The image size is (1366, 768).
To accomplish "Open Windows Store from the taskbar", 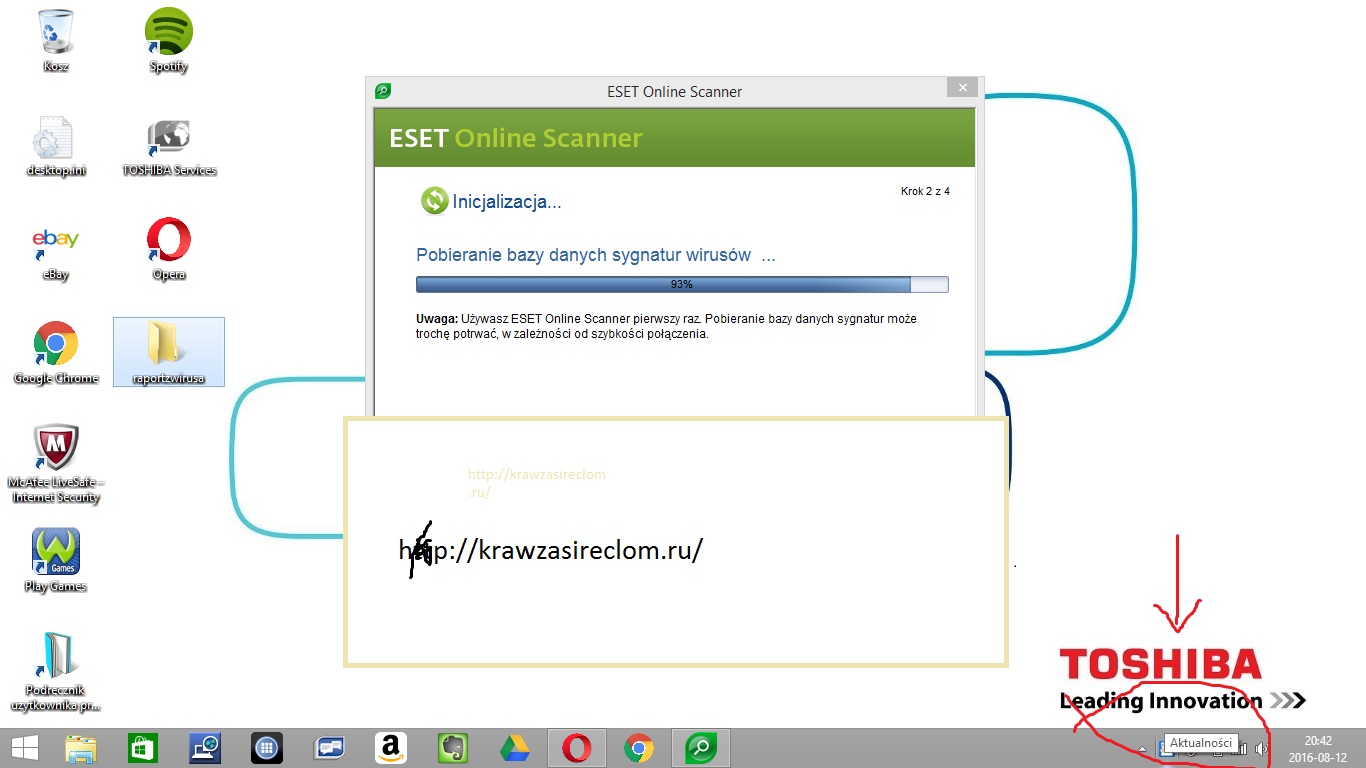I will [143, 748].
